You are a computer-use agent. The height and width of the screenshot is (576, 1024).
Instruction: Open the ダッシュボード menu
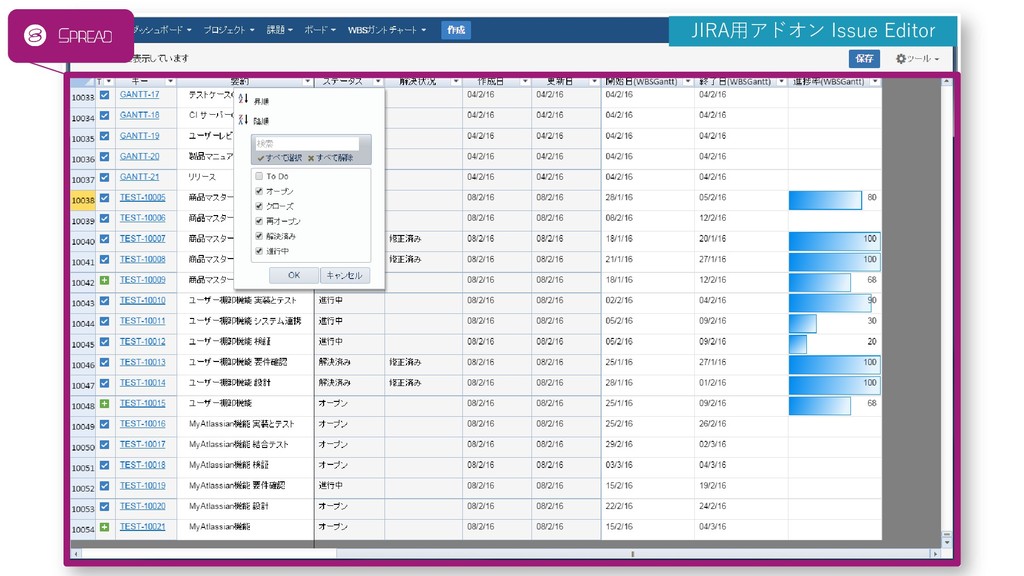point(163,30)
